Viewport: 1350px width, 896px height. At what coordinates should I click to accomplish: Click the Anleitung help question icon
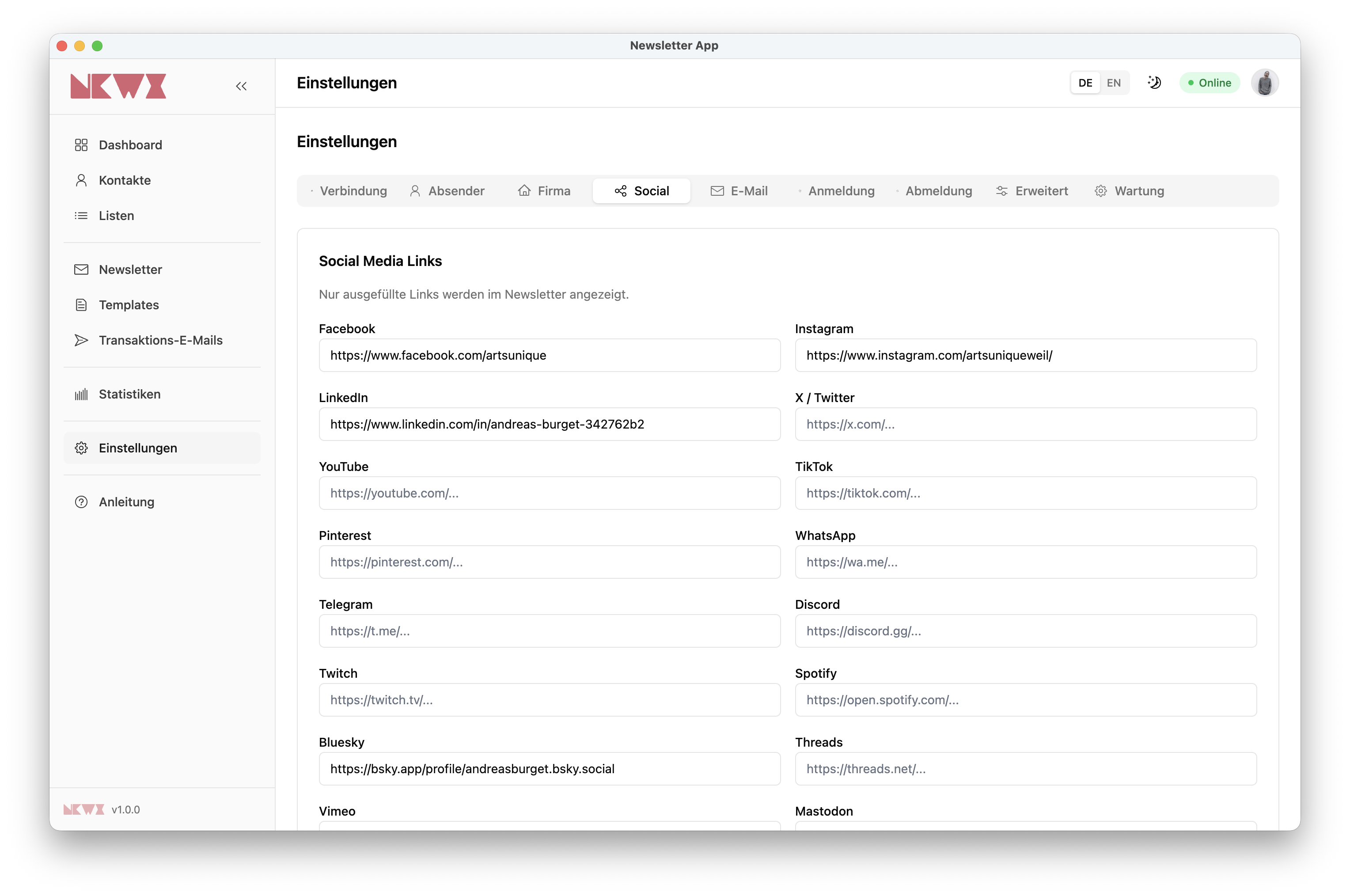81,502
